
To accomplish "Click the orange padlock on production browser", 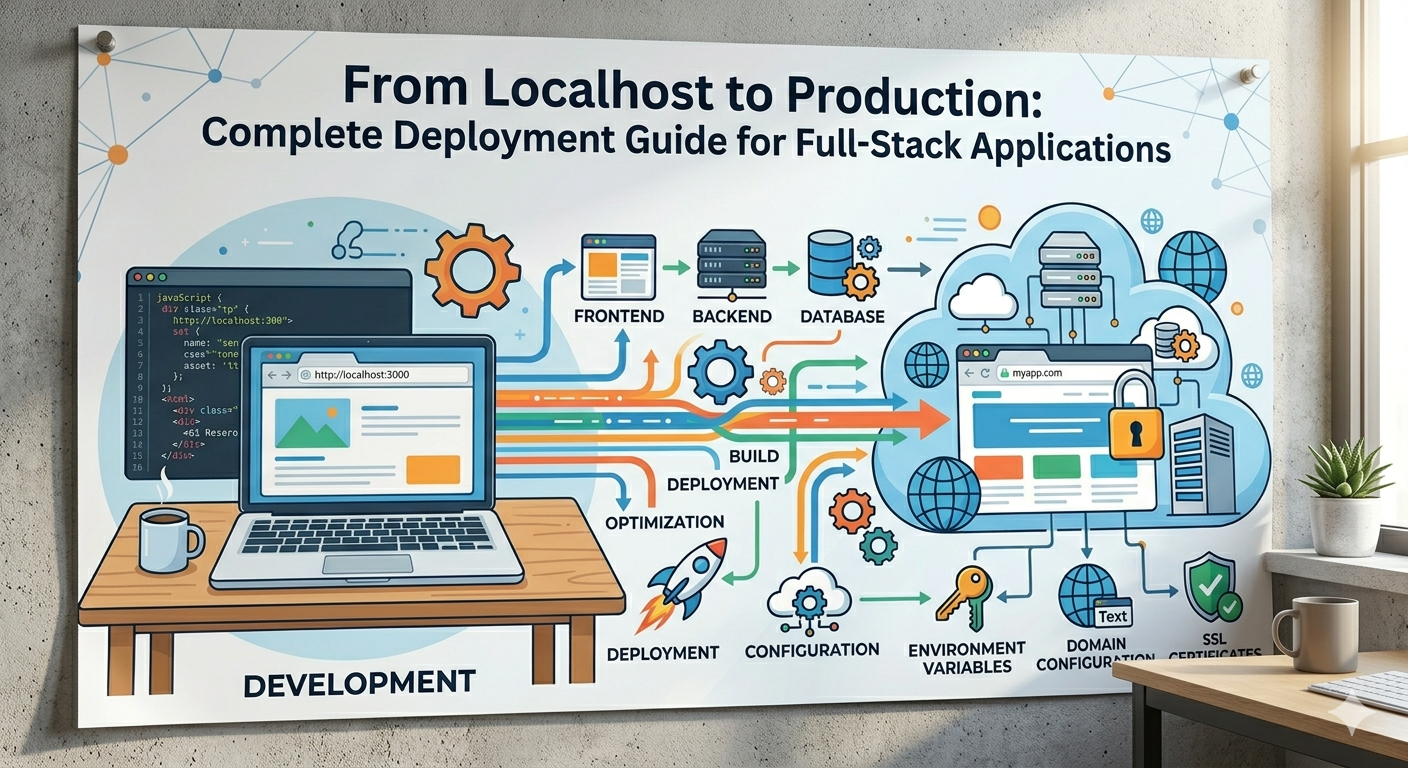I will tap(1136, 414).
